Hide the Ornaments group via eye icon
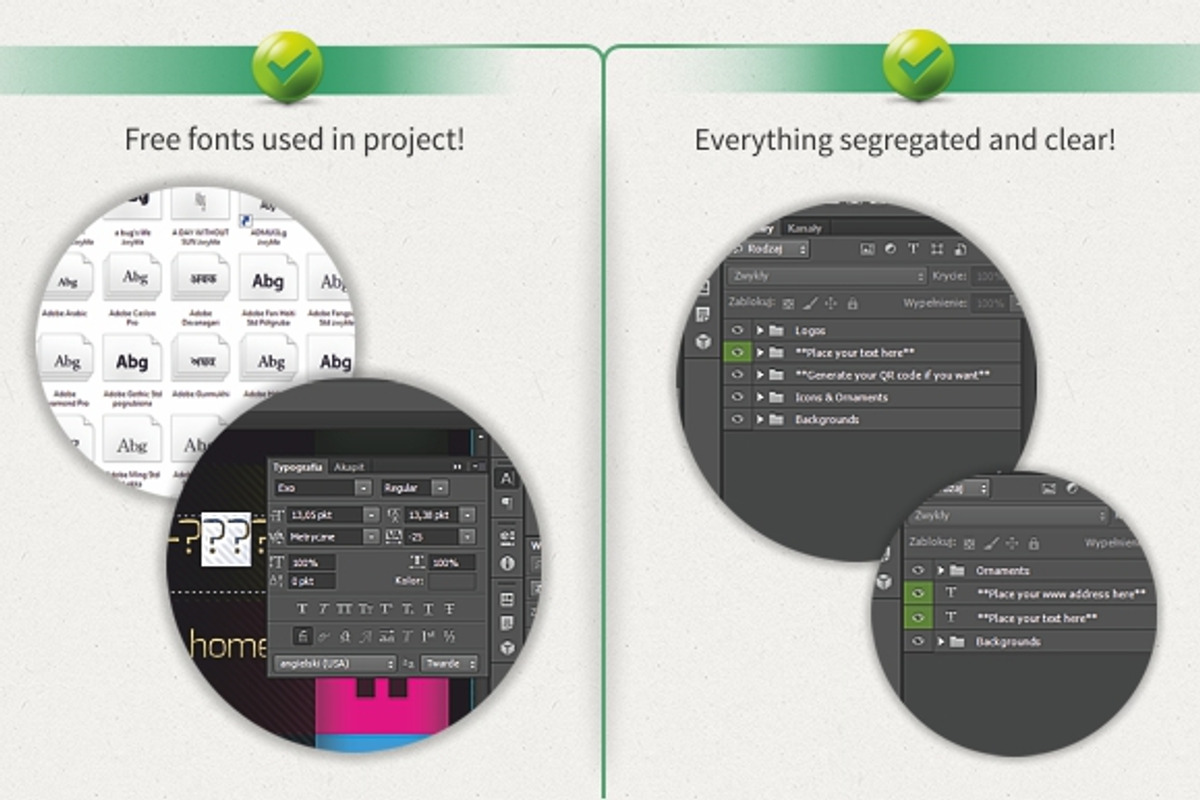Viewport: 1200px width, 800px height. point(919,570)
